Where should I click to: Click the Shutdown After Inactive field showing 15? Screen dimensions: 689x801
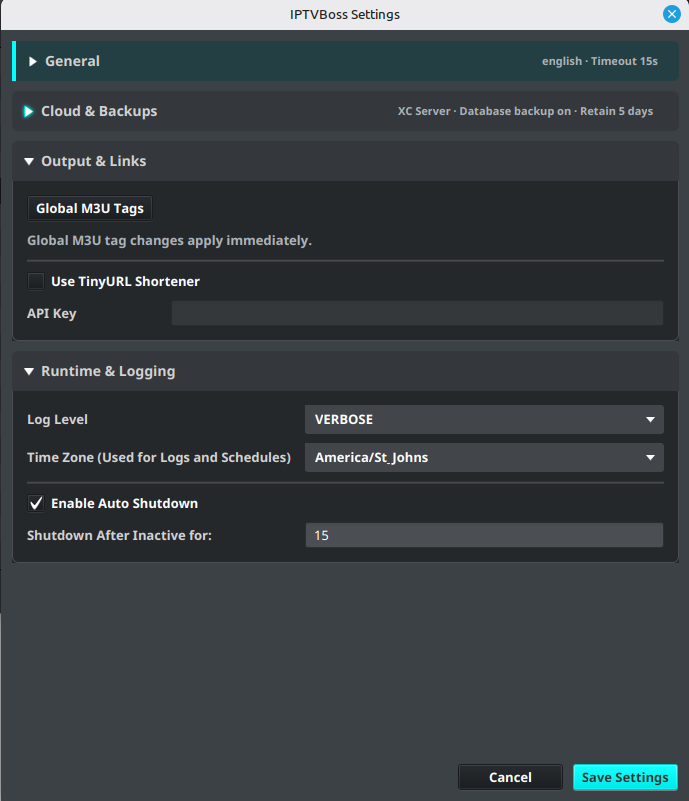tap(484, 535)
